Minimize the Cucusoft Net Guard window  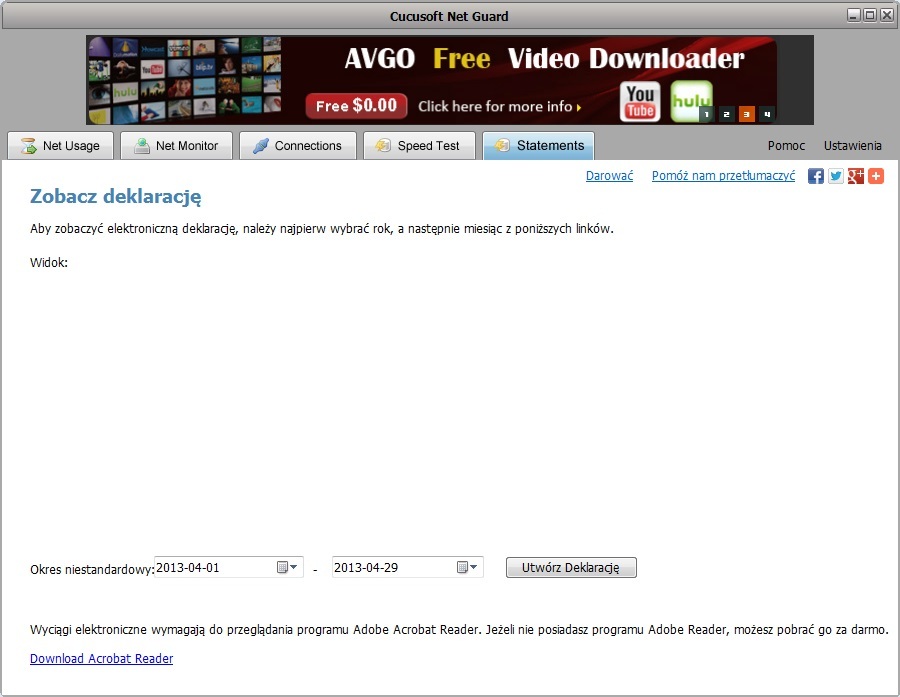click(854, 16)
